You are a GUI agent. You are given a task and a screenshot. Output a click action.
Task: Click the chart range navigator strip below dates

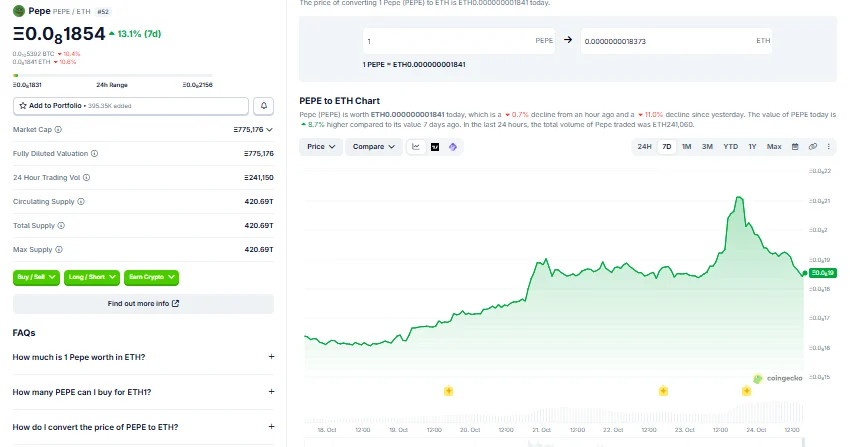[554, 443]
